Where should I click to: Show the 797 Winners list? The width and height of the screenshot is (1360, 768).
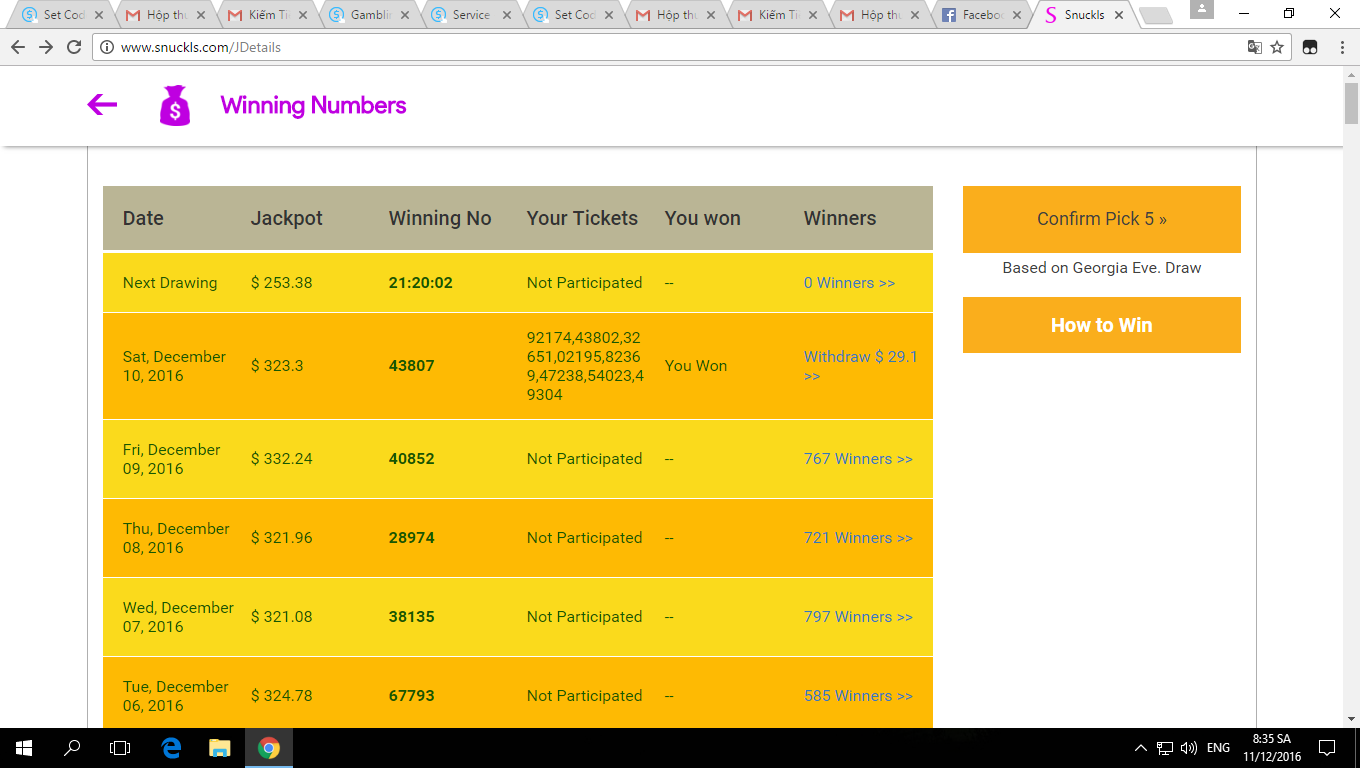pyautogui.click(x=858, y=617)
